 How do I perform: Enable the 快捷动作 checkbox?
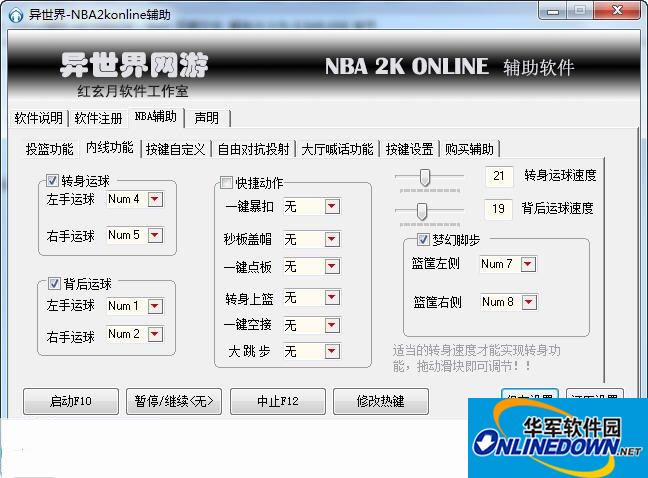click(226, 182)
